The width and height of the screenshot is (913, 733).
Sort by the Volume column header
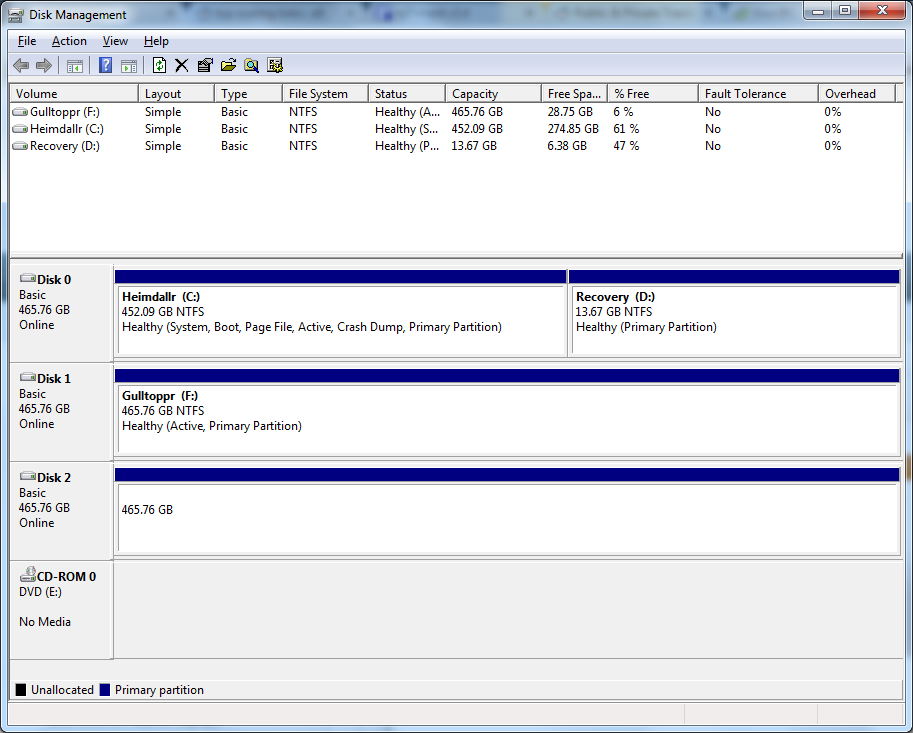(x=74, y=94)
